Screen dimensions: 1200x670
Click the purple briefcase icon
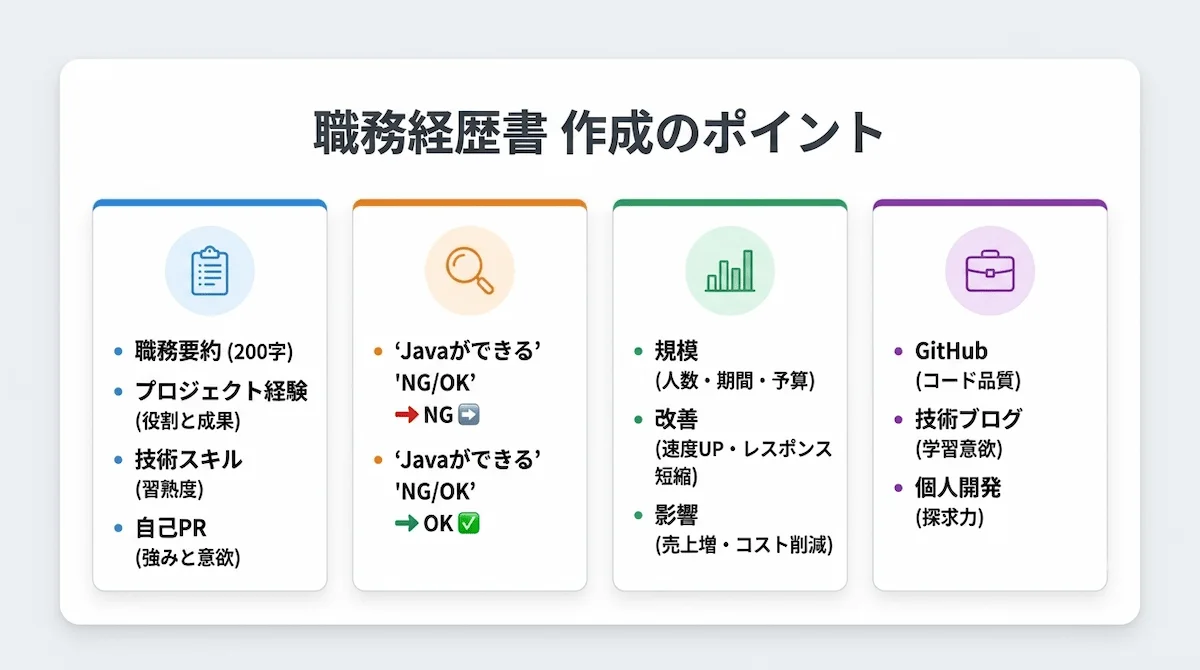pyautogui.click(x=990, y=271)
